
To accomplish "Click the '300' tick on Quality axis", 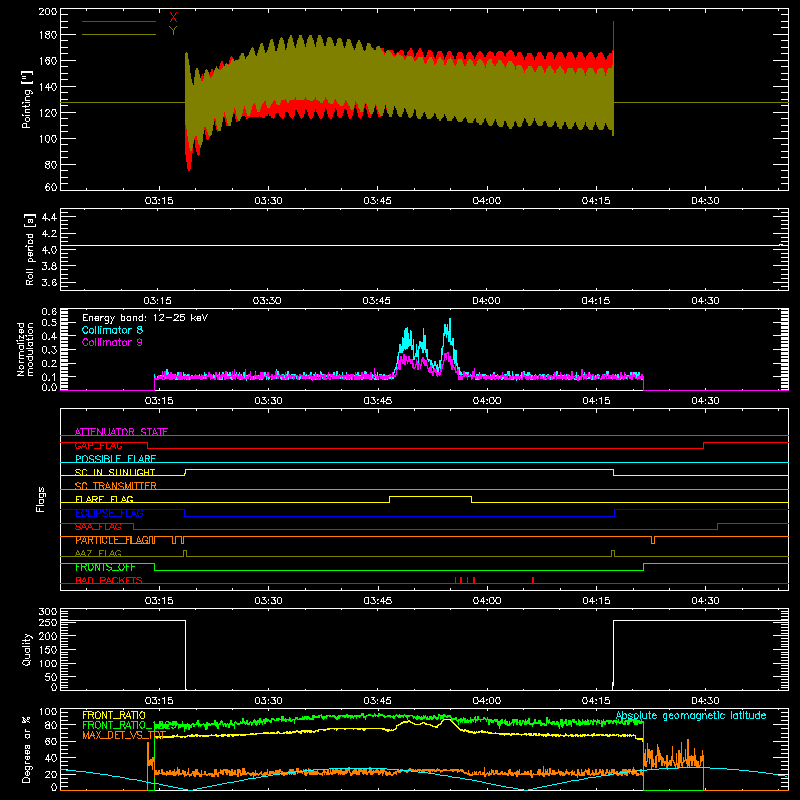I will [x=47, y=612].
